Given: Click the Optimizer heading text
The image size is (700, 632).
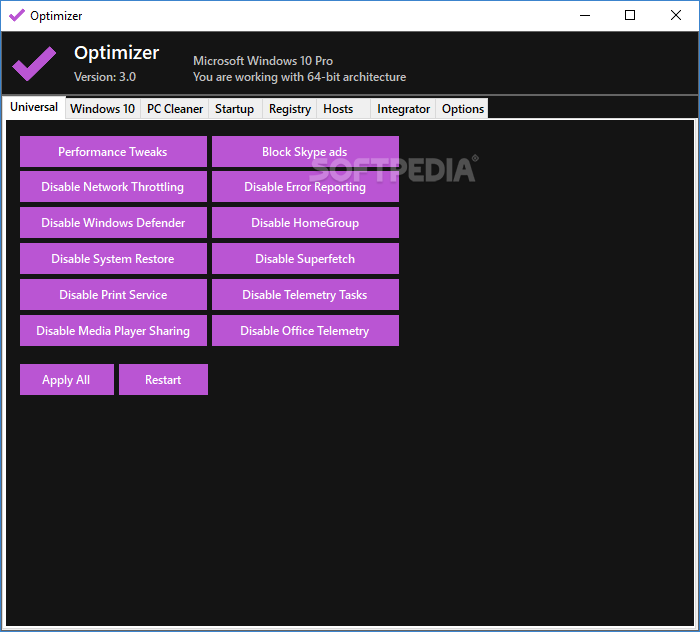Looking at the screenshot, I should pos(117,53).
